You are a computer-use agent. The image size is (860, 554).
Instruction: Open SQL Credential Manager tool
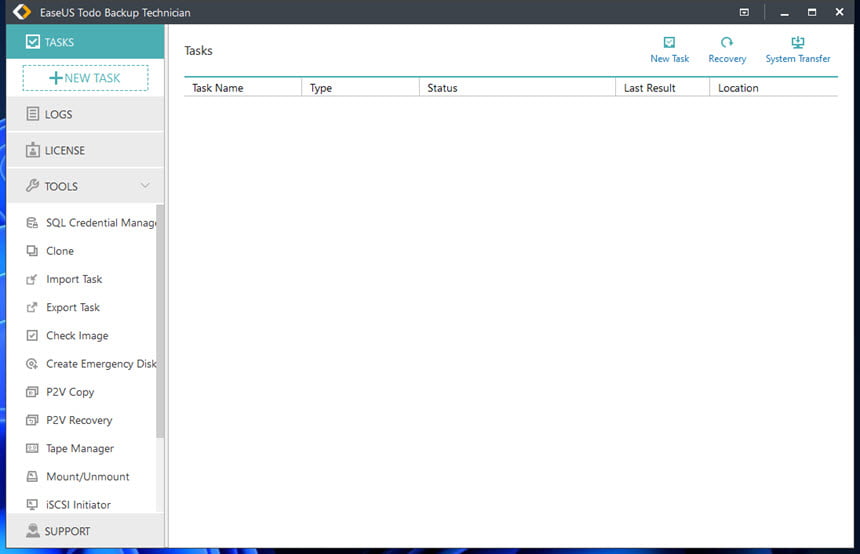pos(91,223)
